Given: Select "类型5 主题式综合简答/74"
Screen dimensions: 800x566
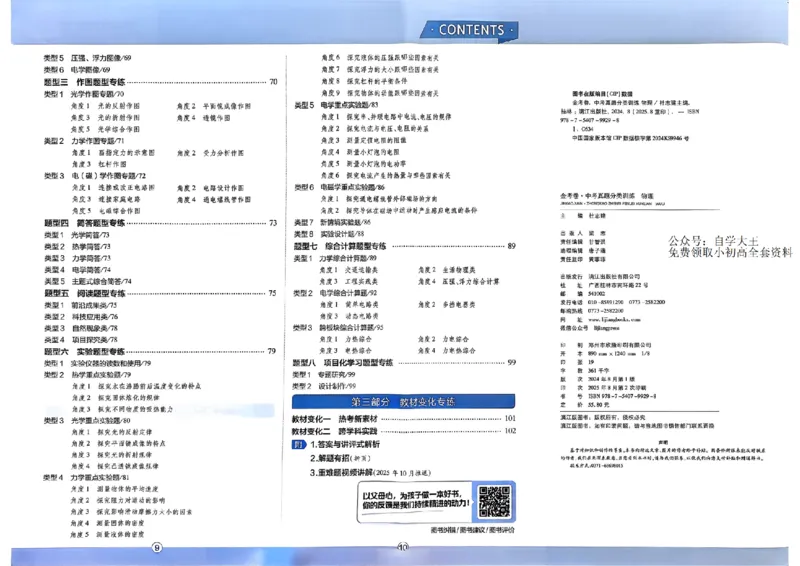Looking at the screenshot, I should (87, 281).
